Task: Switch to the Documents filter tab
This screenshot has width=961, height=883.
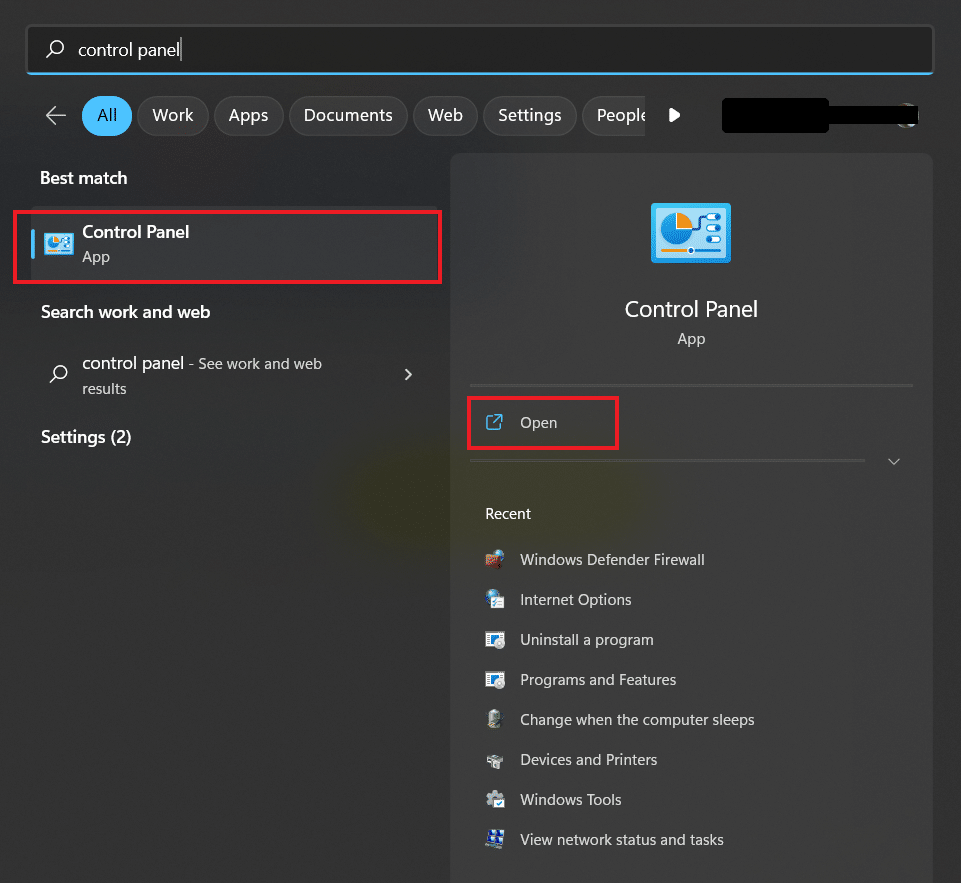Action: 348,116
